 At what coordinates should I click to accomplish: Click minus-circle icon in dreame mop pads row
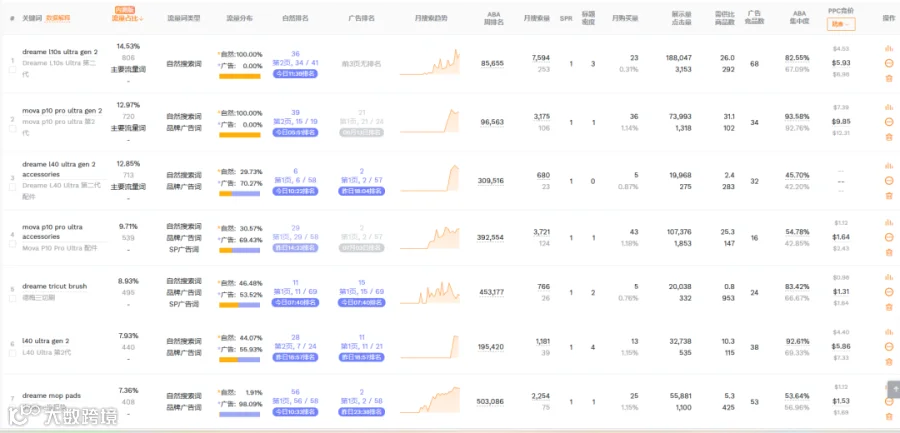[x=889, y=401]
